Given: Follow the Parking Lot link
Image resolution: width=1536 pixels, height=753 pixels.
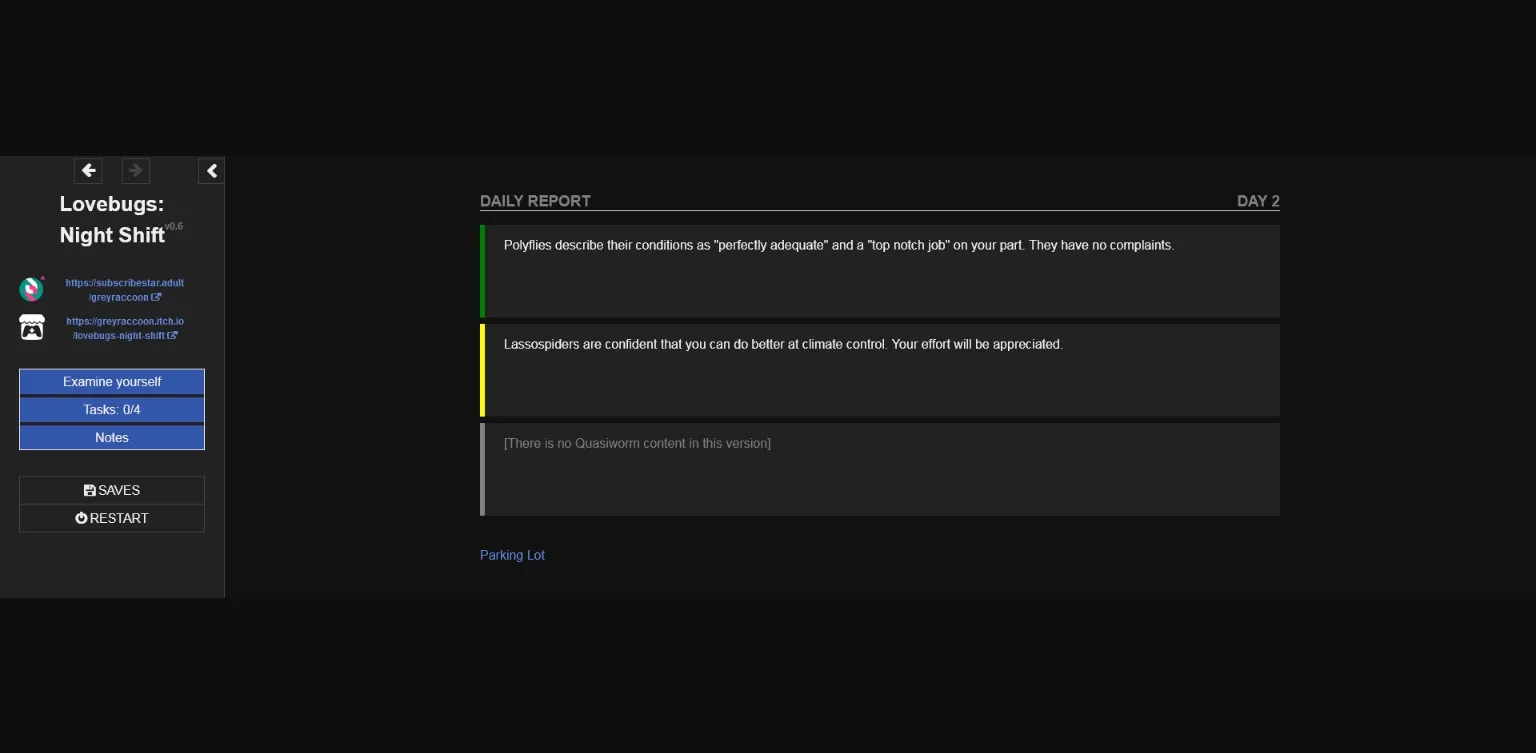Looking at the screenshot, I should 512,555.
